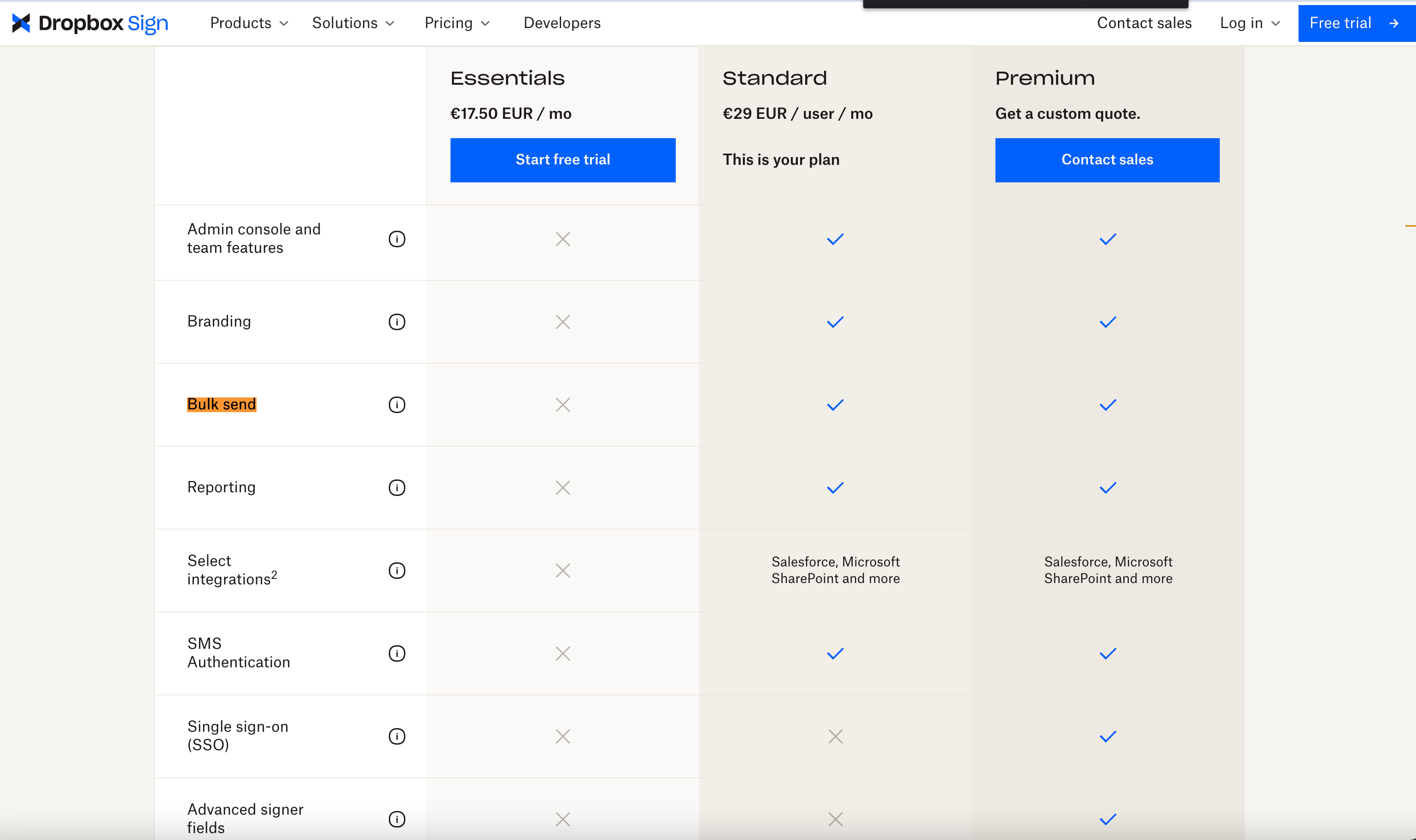Screen dimensions: 1416x840
Task: Click SMS Authentication info icon
Action: [x=397, y=653]
